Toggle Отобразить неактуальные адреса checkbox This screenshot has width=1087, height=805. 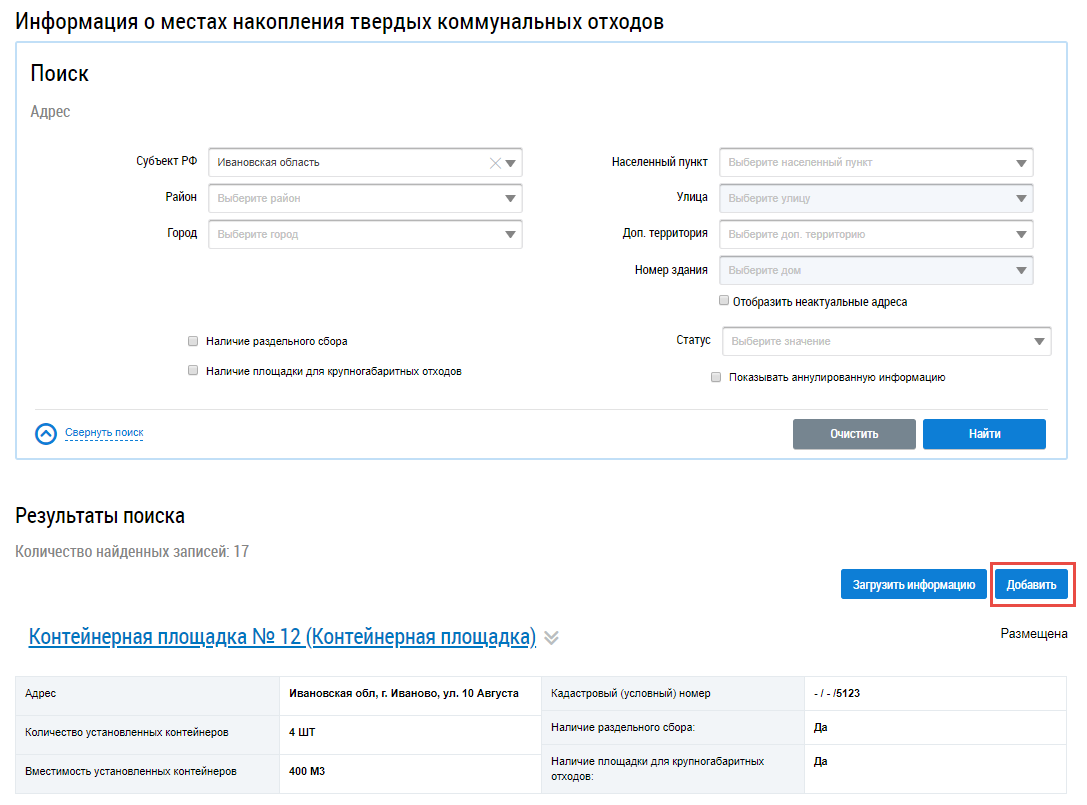click(x=723, y=301)
